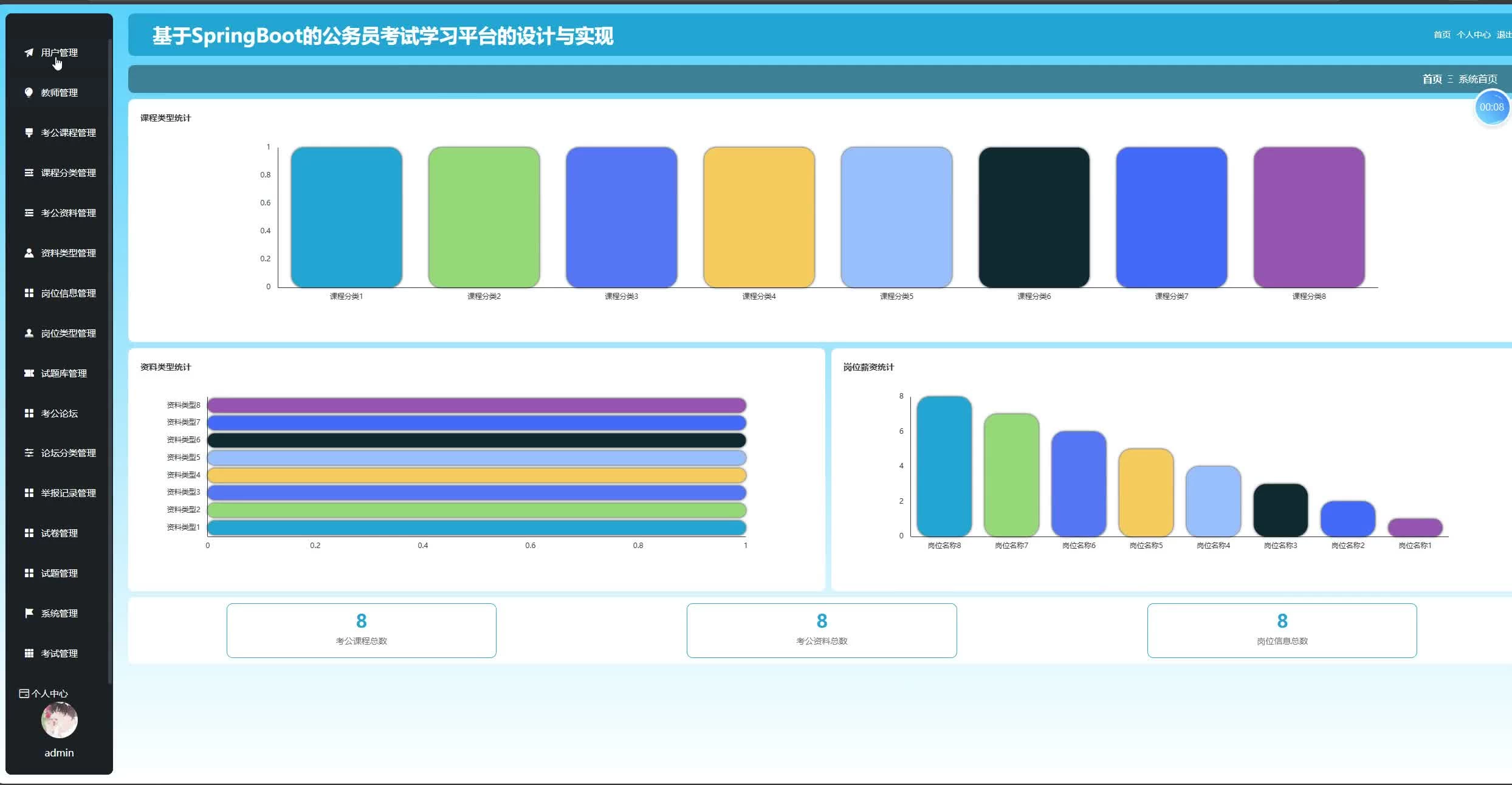The height and width of the screenshot is (785, 1512).
Task: Expand the 举报记录管理 sidebar section
Action: (x=68, y=493)
